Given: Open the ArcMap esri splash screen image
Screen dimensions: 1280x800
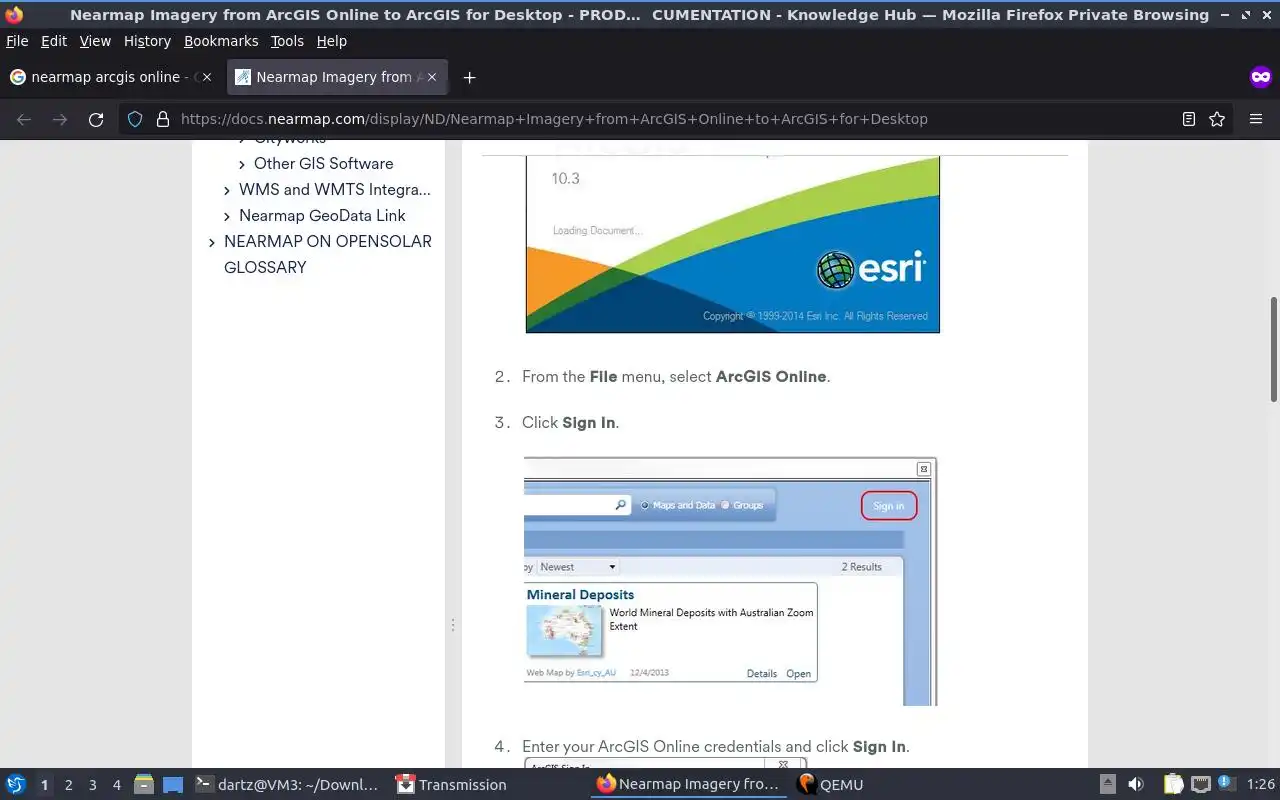Looking at the screenshot, I should pos(733,245).
